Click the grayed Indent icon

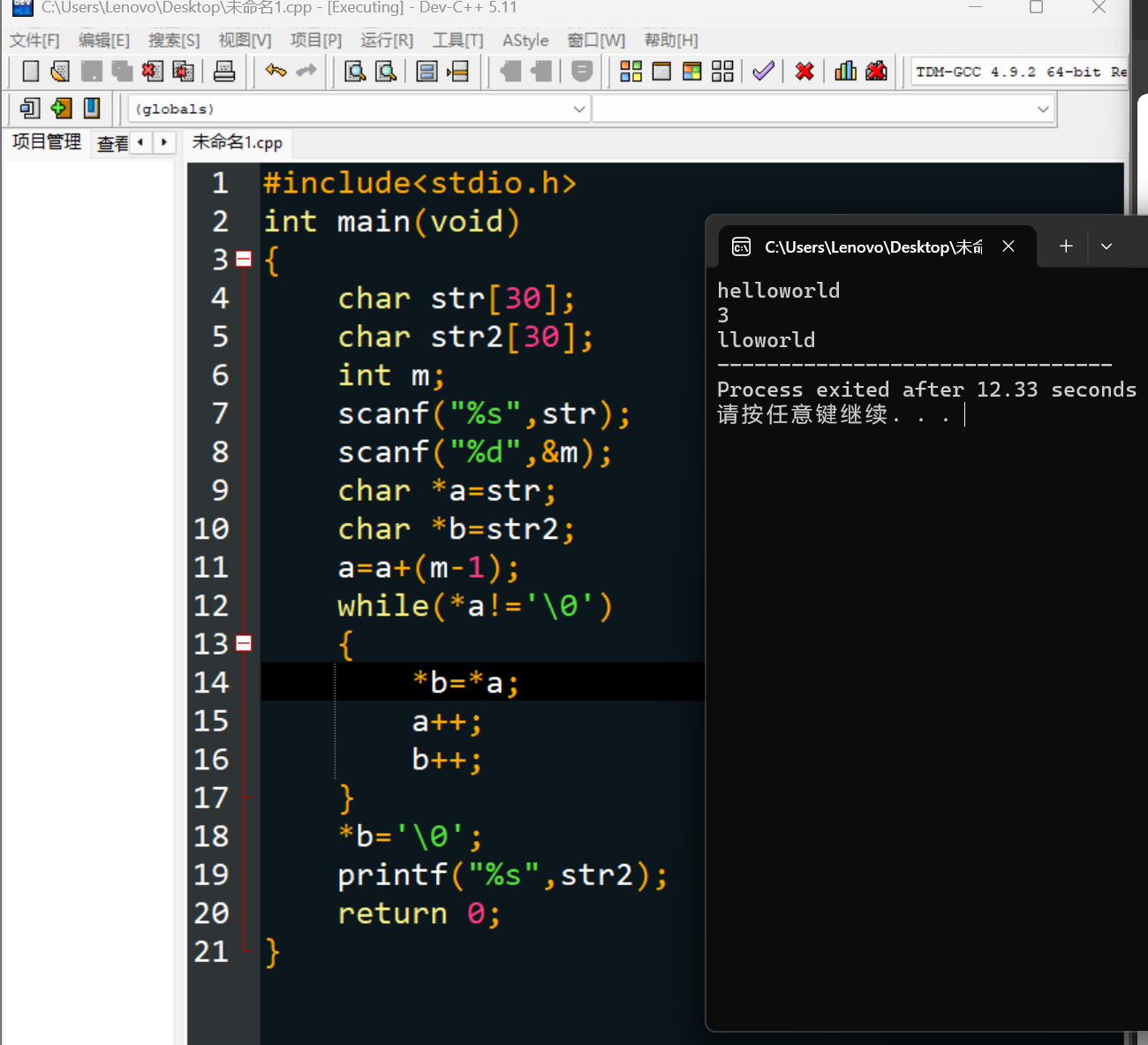[x=510, y=72]
